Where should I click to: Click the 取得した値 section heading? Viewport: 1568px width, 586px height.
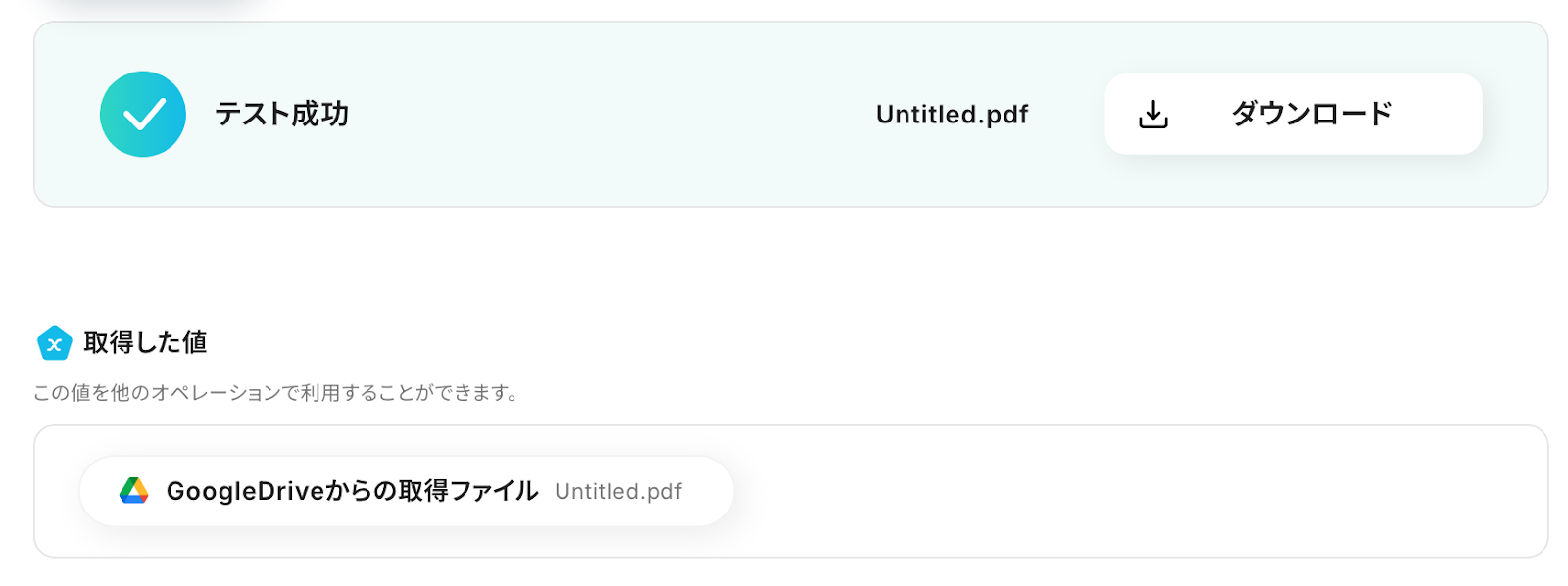click(x=146, y=343)
